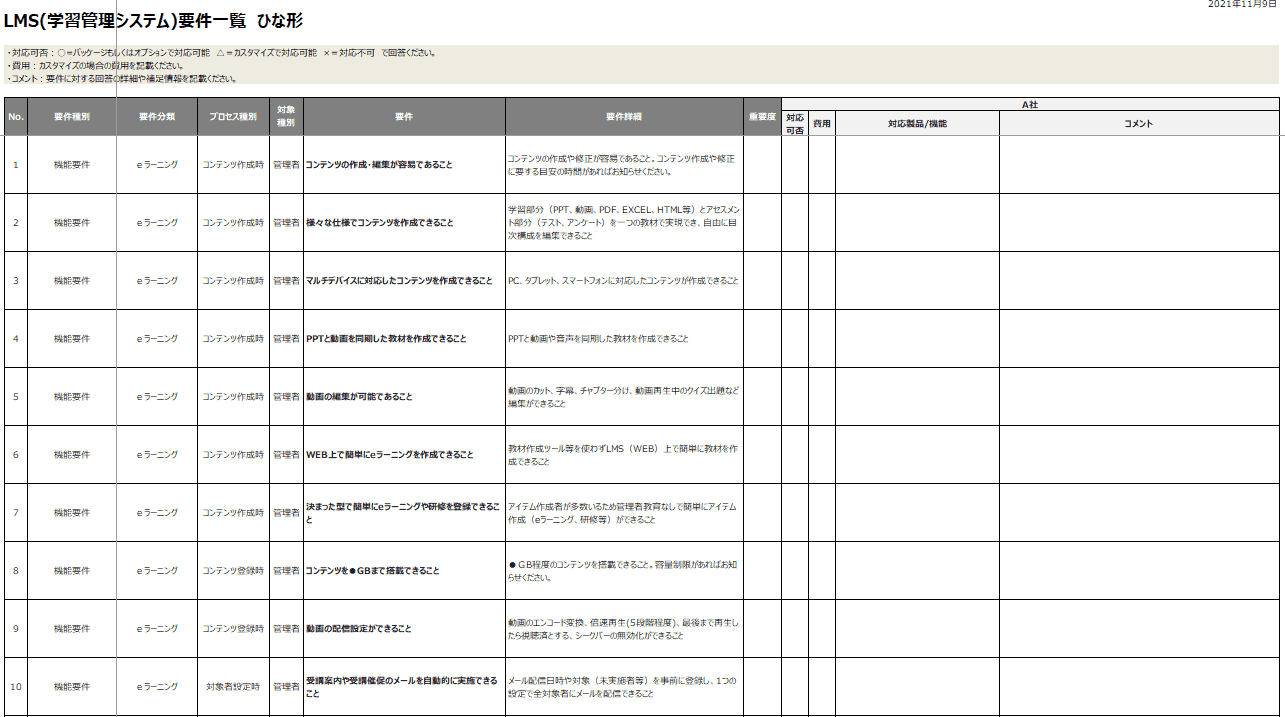Click the "No." column header
1285x717 pixels.
(17, 117)
